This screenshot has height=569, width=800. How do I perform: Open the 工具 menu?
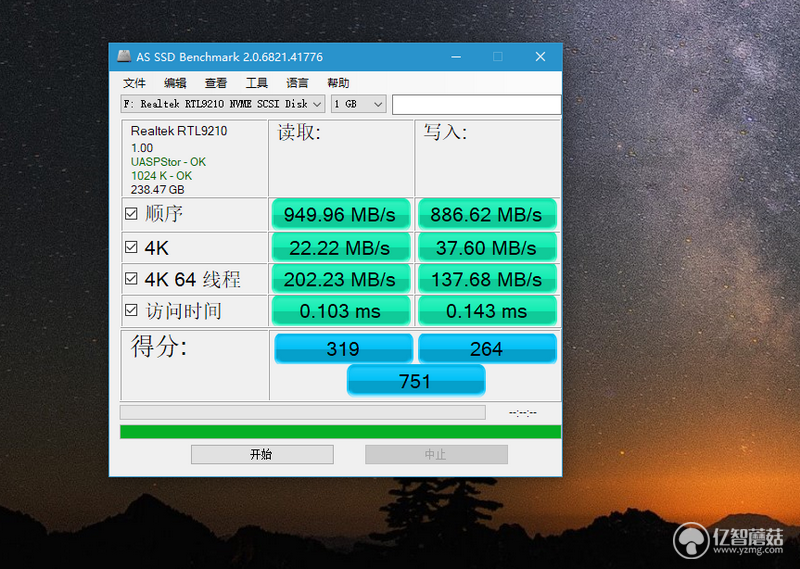[x=257, y=83]
